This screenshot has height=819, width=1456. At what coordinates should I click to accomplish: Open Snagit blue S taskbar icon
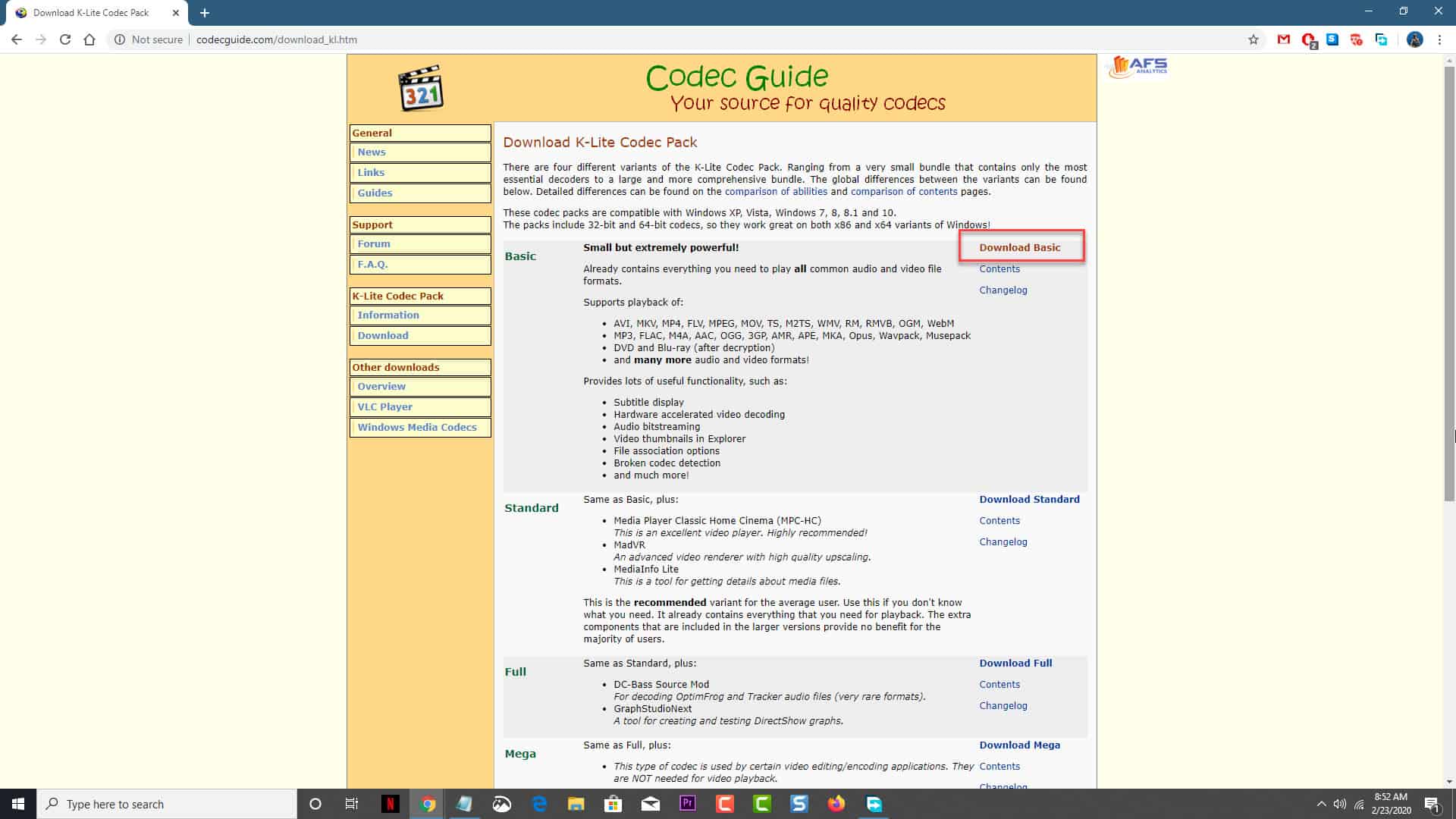point(799,804)
